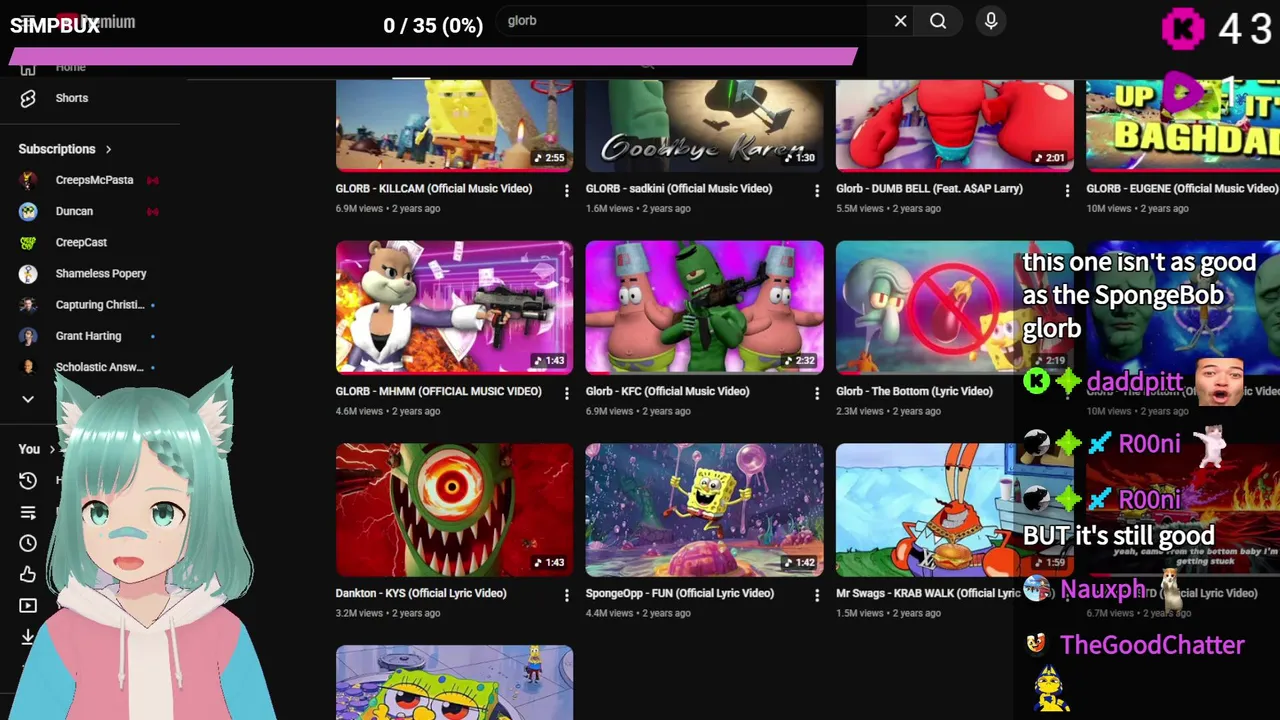Open GLORB - MHMM video thumbnail
Screen dimensions: 1280x720
click(454, 307)
